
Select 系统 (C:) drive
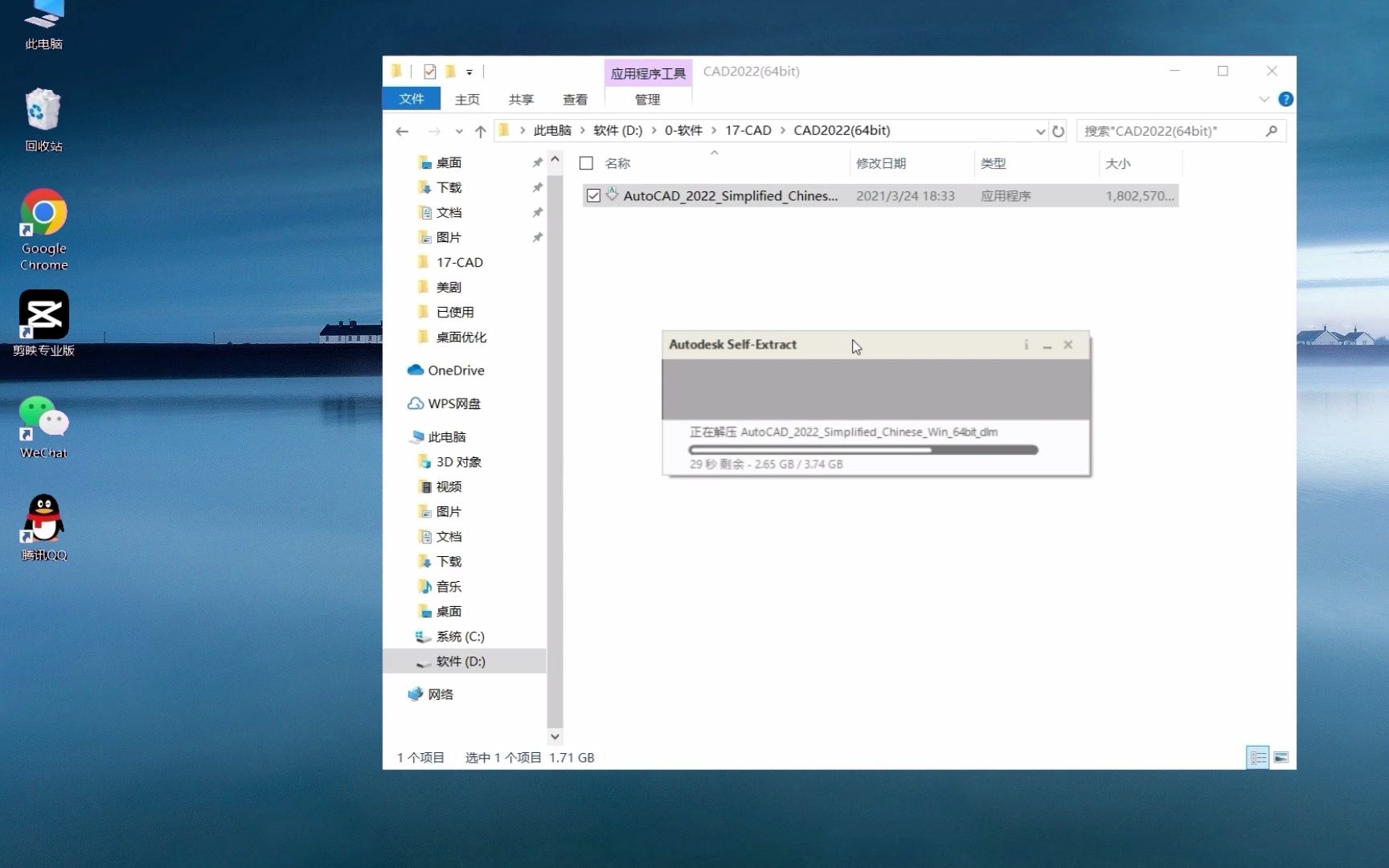[450, 637]
